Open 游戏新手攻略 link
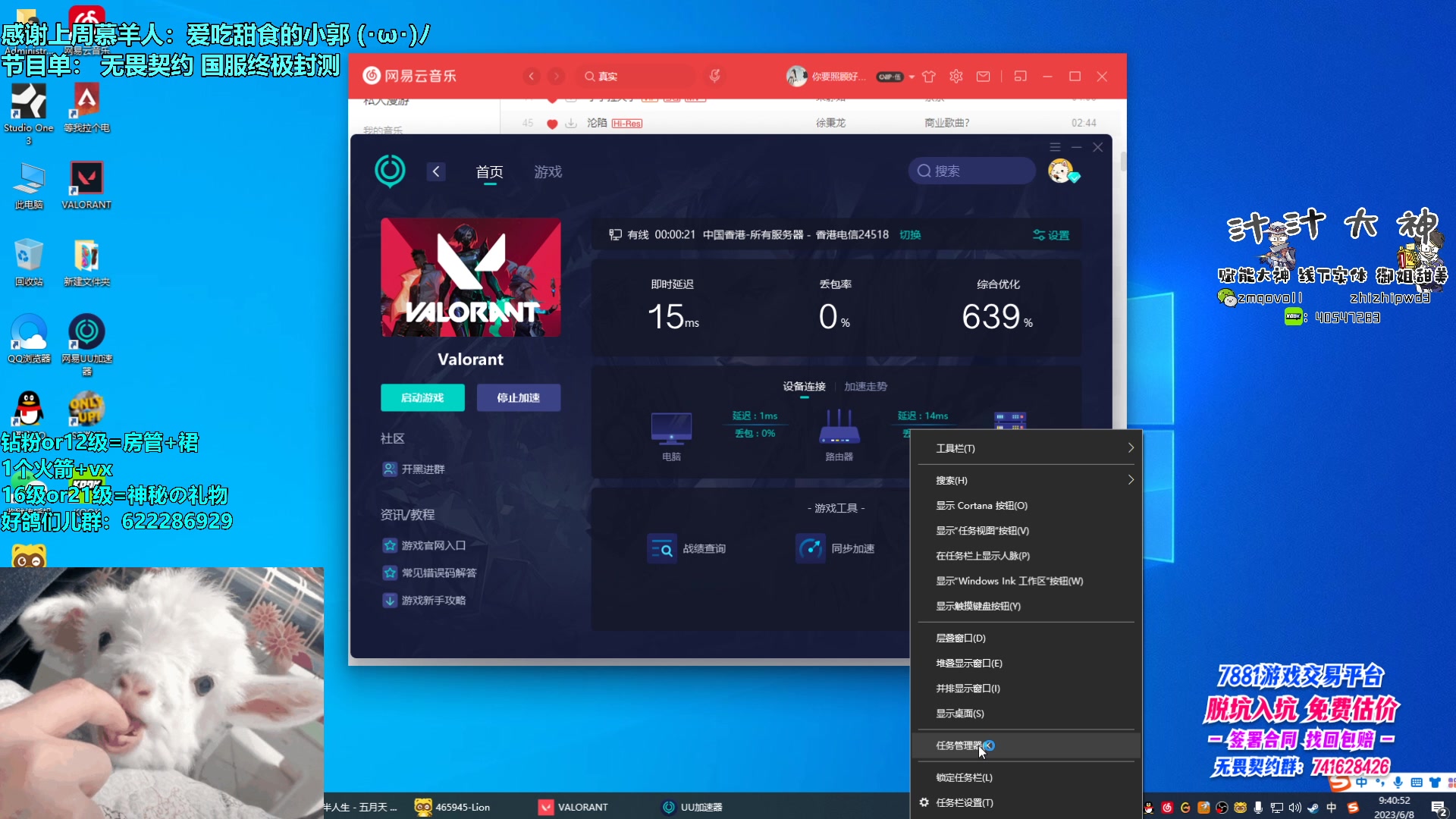Viewport: 1456px width, 819px height. (425, 600)
